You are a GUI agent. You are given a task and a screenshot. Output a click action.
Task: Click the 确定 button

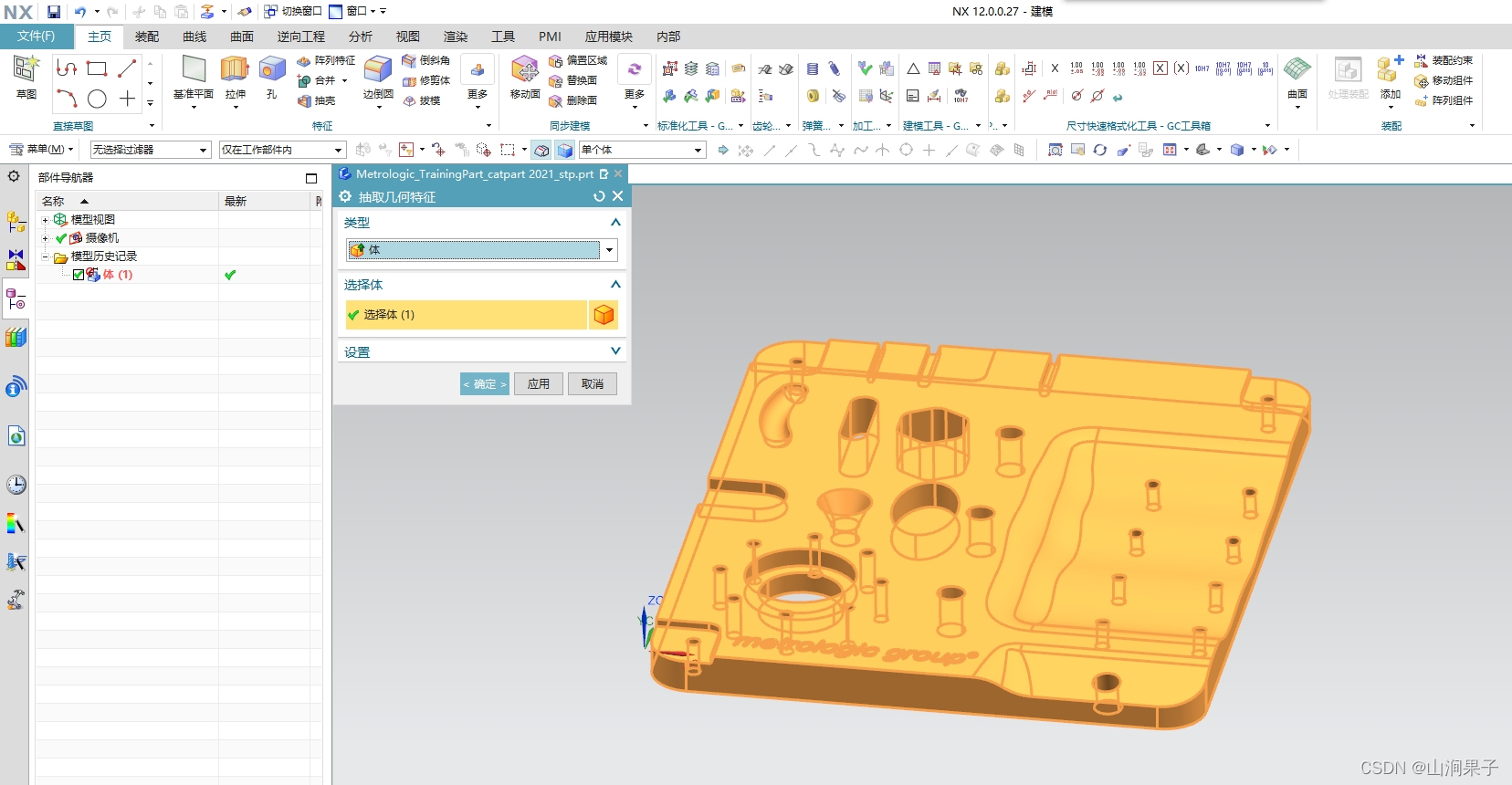tap(484, 384)
